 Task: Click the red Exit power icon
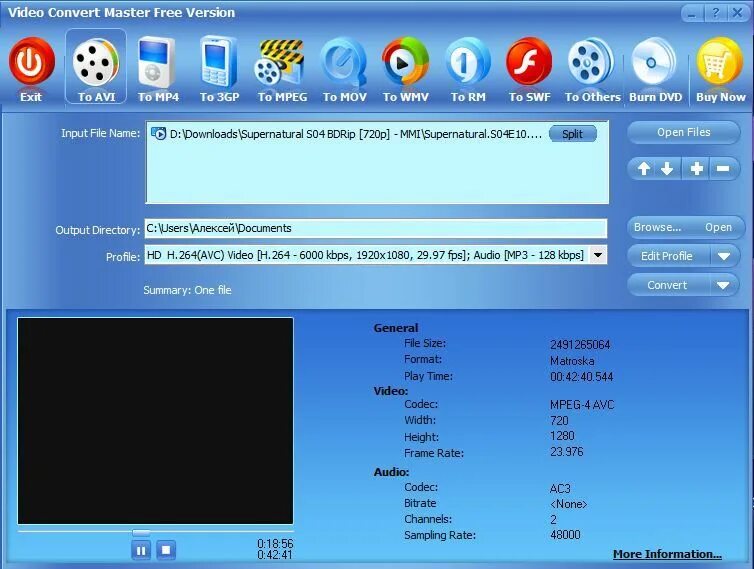point(31,62)
